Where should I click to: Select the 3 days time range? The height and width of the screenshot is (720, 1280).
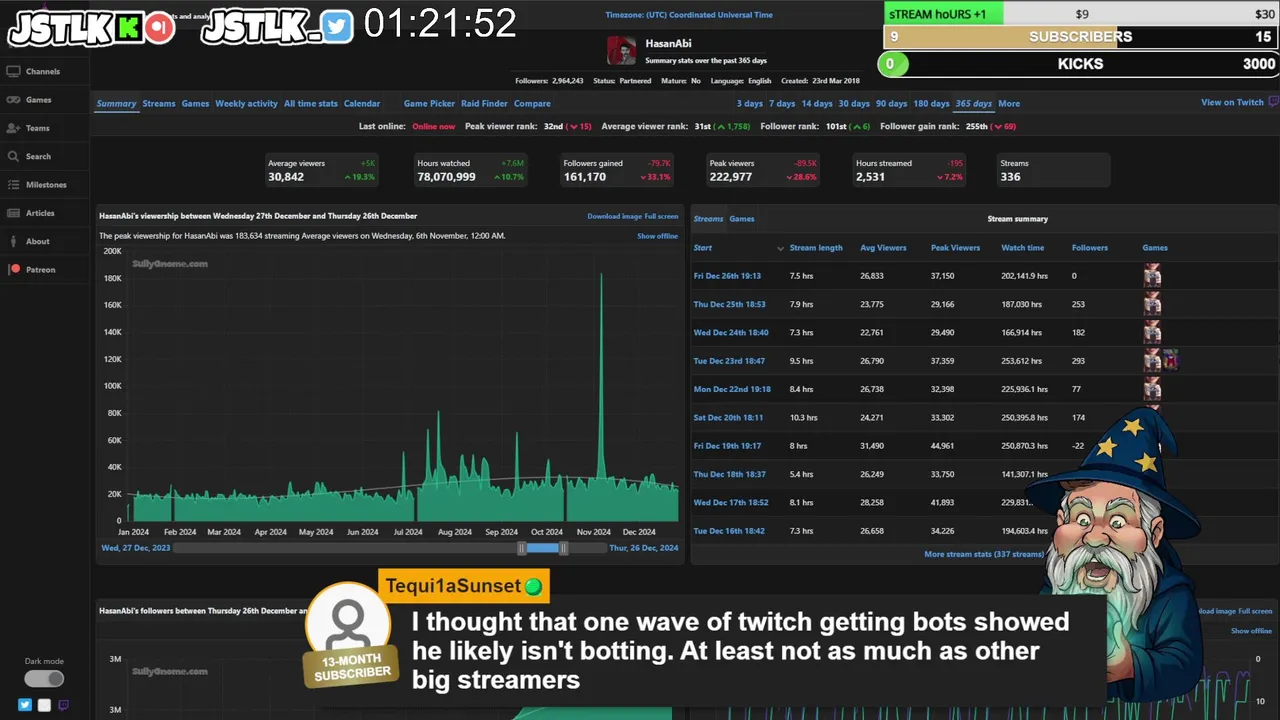(x=750, y=103)
